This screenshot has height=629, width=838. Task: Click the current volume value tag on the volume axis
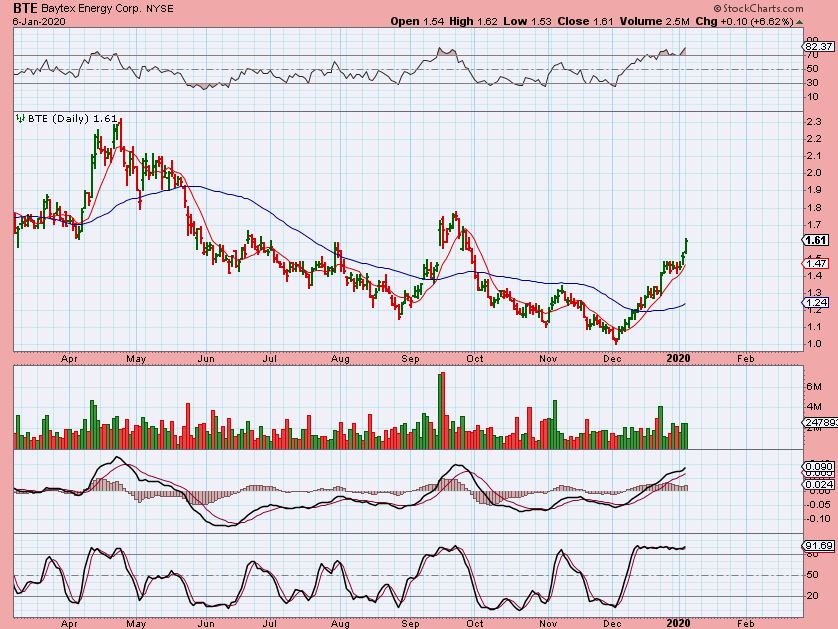pyautogui.click(x=820, y=423)
